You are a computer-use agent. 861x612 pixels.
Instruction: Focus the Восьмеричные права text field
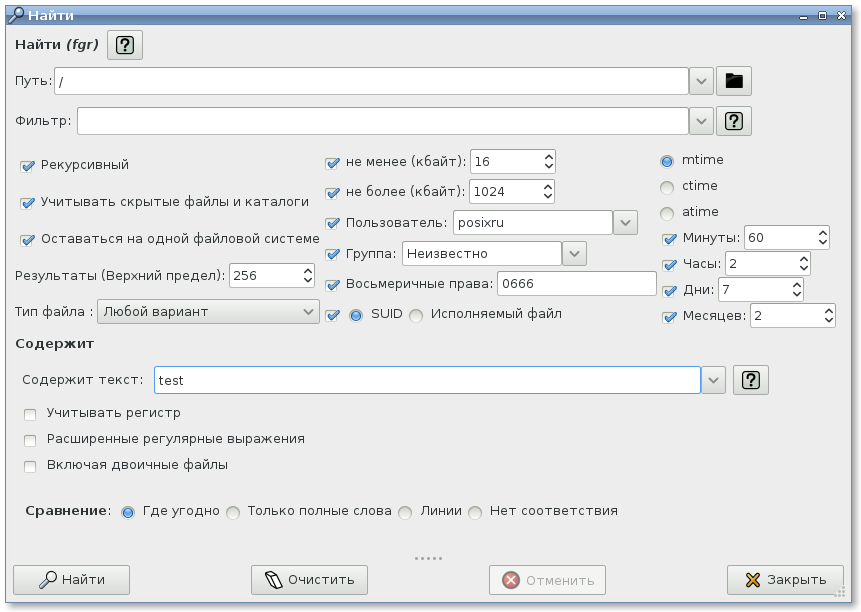[x=577, y=284]
